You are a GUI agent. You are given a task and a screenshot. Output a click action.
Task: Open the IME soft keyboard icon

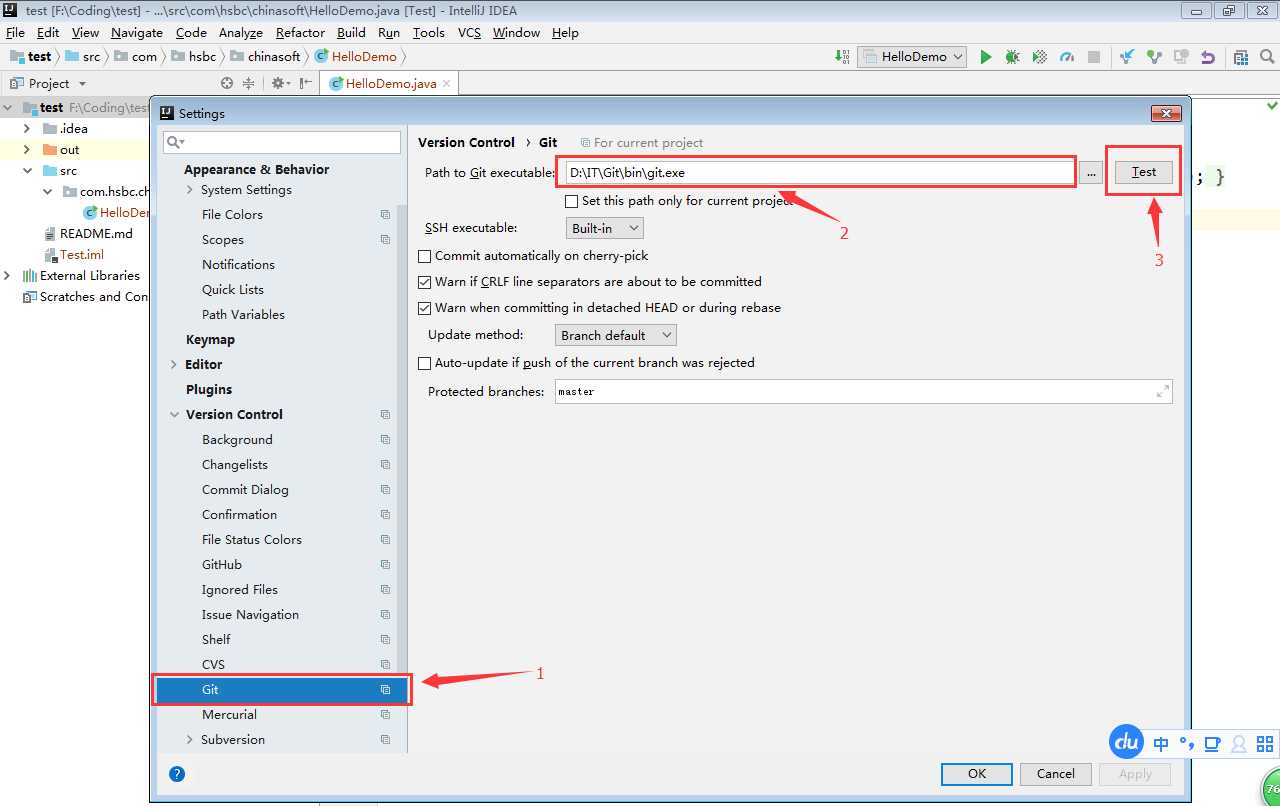point(1213,743)
